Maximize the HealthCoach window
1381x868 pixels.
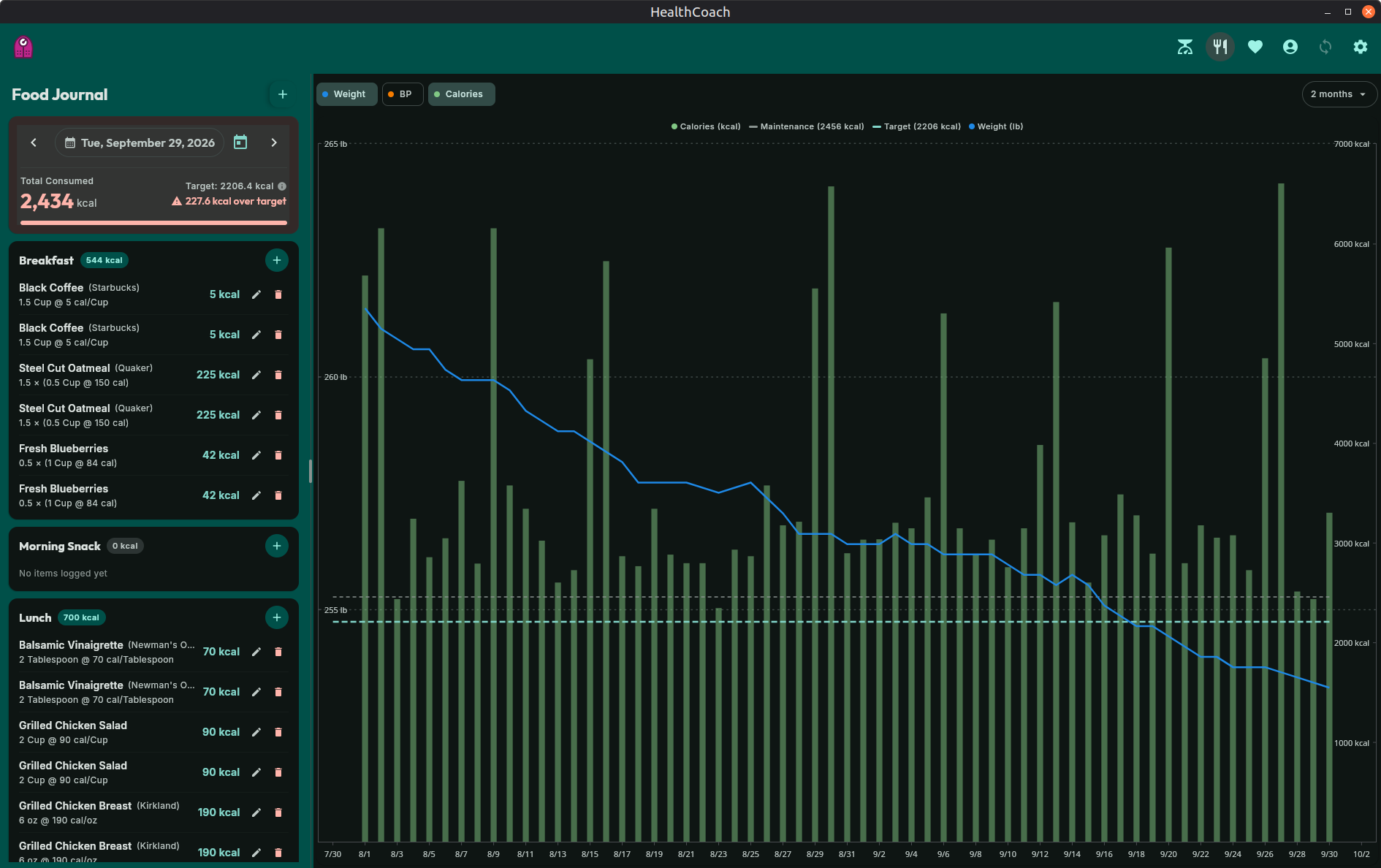[1348, 12]
